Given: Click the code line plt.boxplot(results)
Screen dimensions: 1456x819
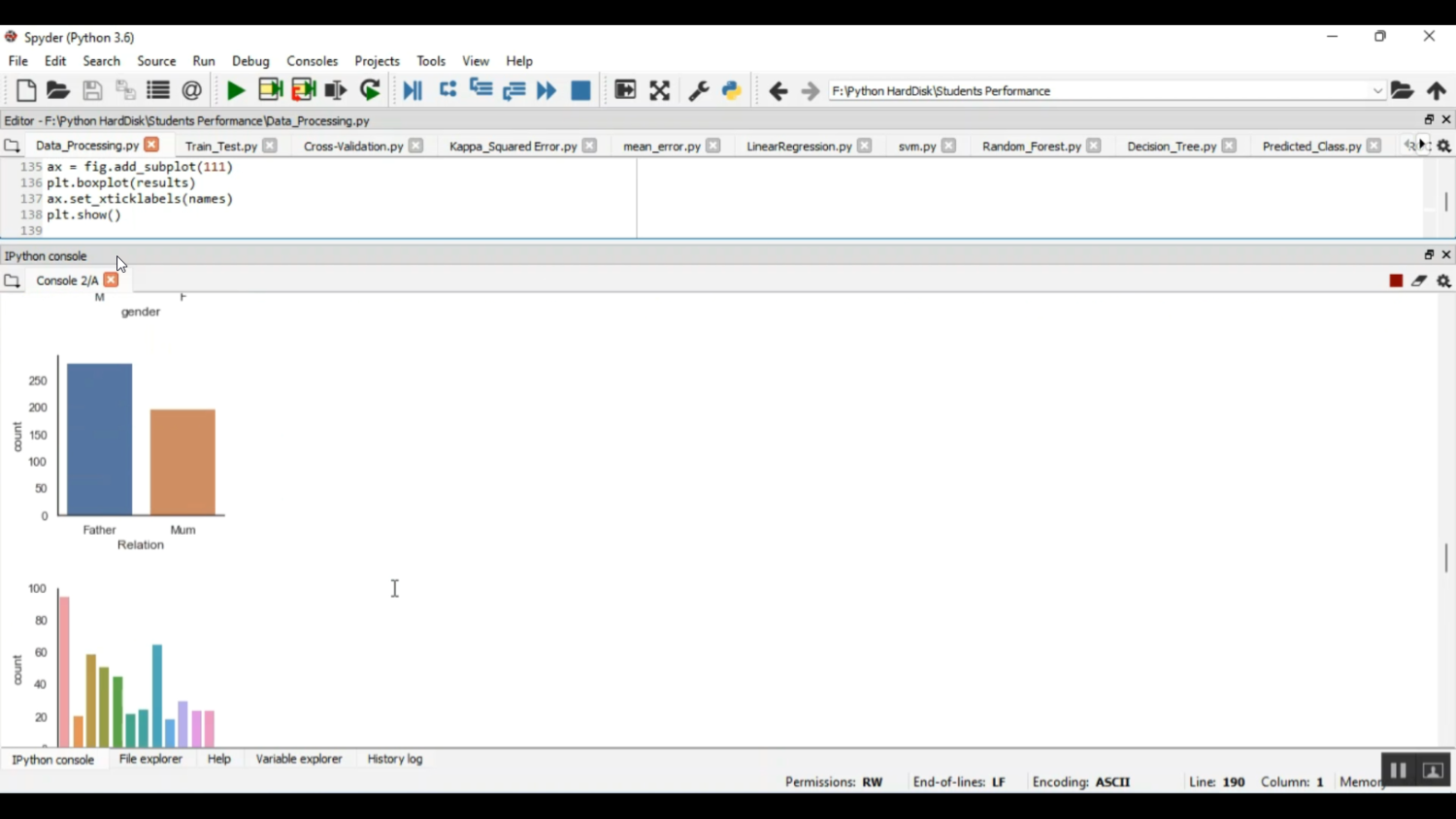Looking at the screenshot, I should point(121,183).
